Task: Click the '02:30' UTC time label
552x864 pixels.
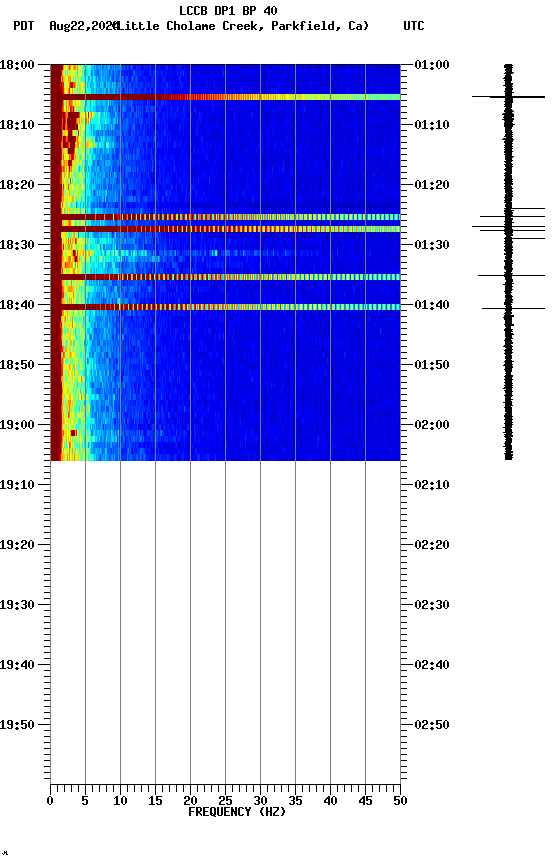Action: (432, 605)
